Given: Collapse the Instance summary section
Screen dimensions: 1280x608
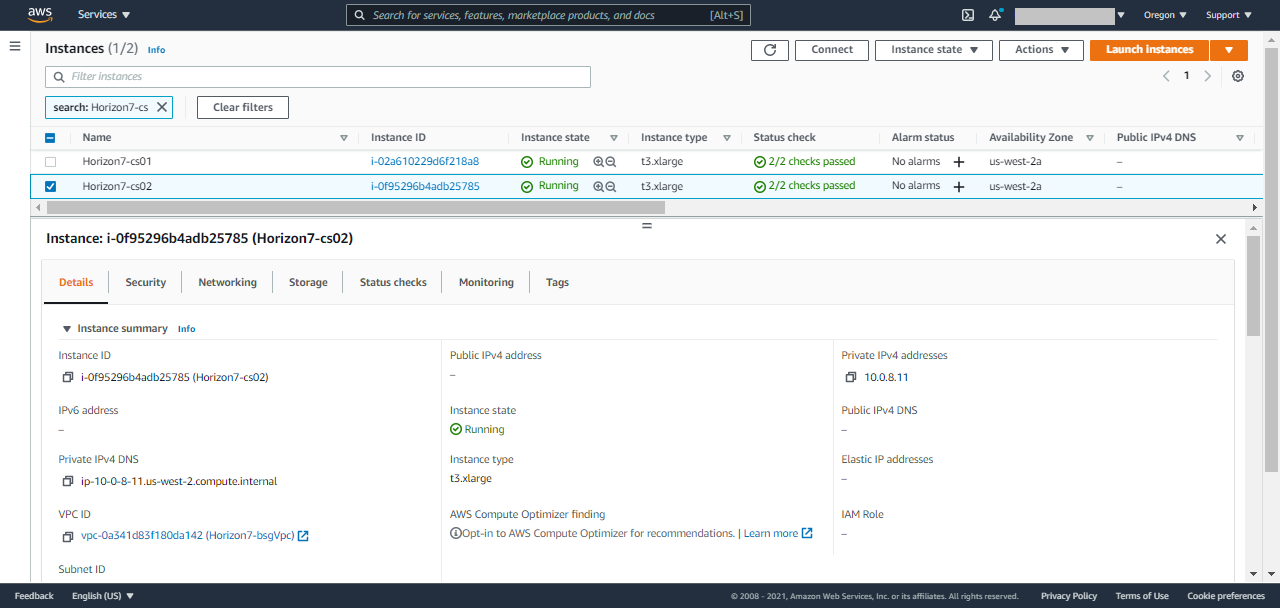Looking at the screenshot, I should pyautogui.click(x=66, y=328).
